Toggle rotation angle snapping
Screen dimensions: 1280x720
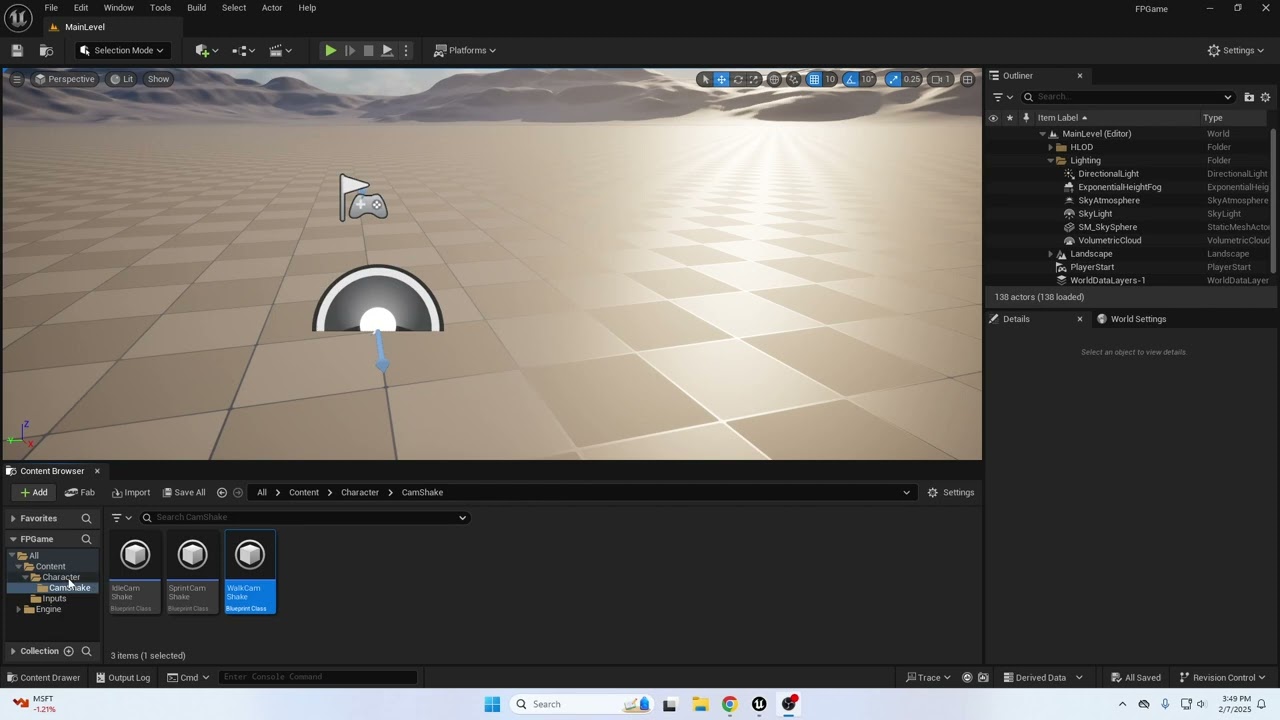click(x=851, y=79)
